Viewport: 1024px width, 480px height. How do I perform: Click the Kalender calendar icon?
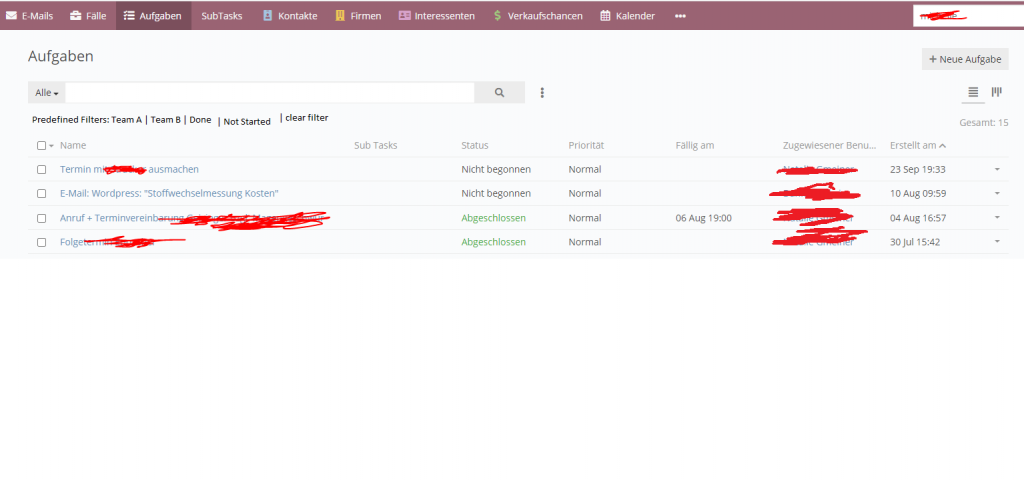pyautogui.click(x=605, y=16)
